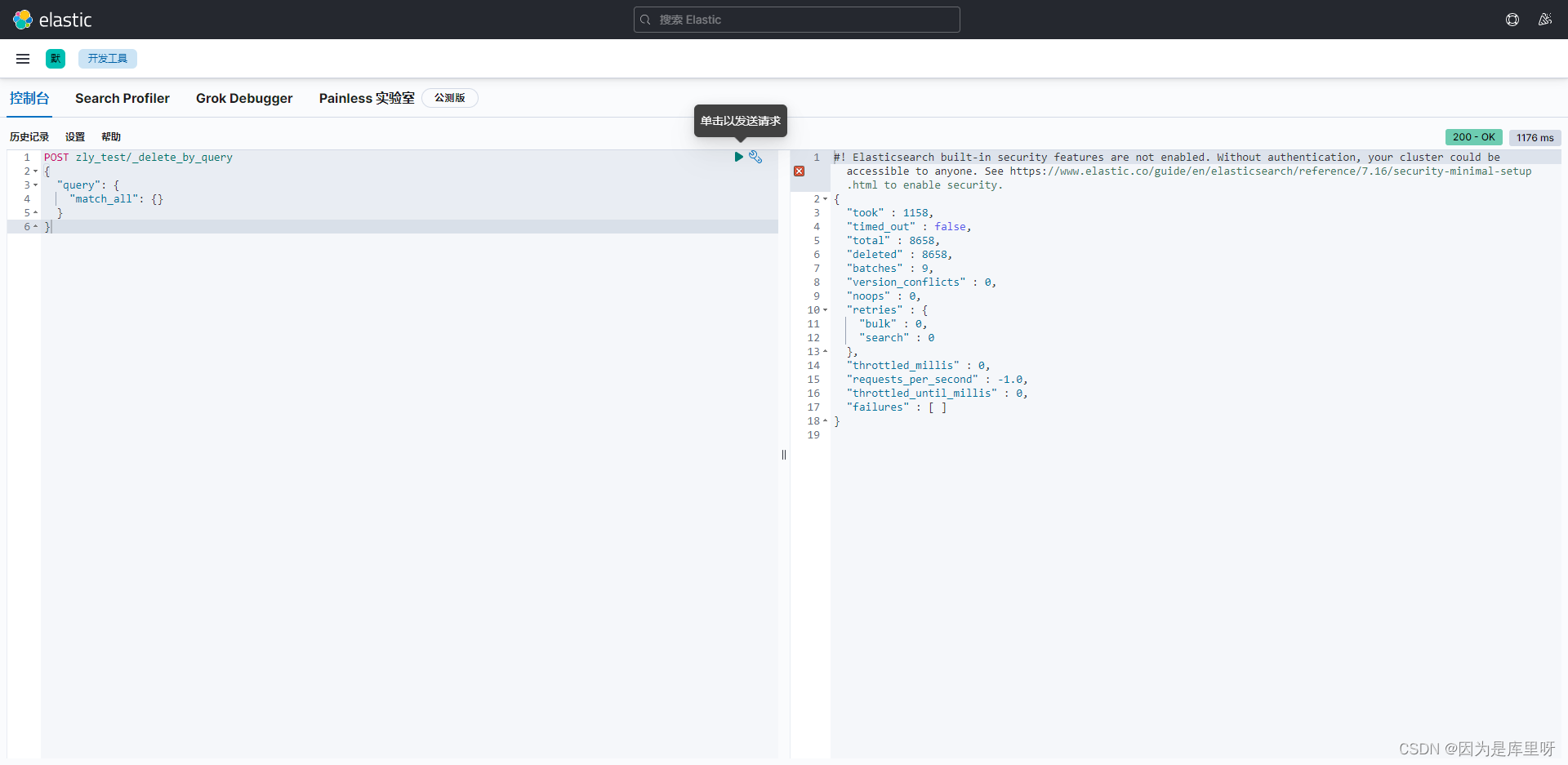Click the "search" : 0 response line
This screenshot has width=1568, height=765.
point(897,338)
